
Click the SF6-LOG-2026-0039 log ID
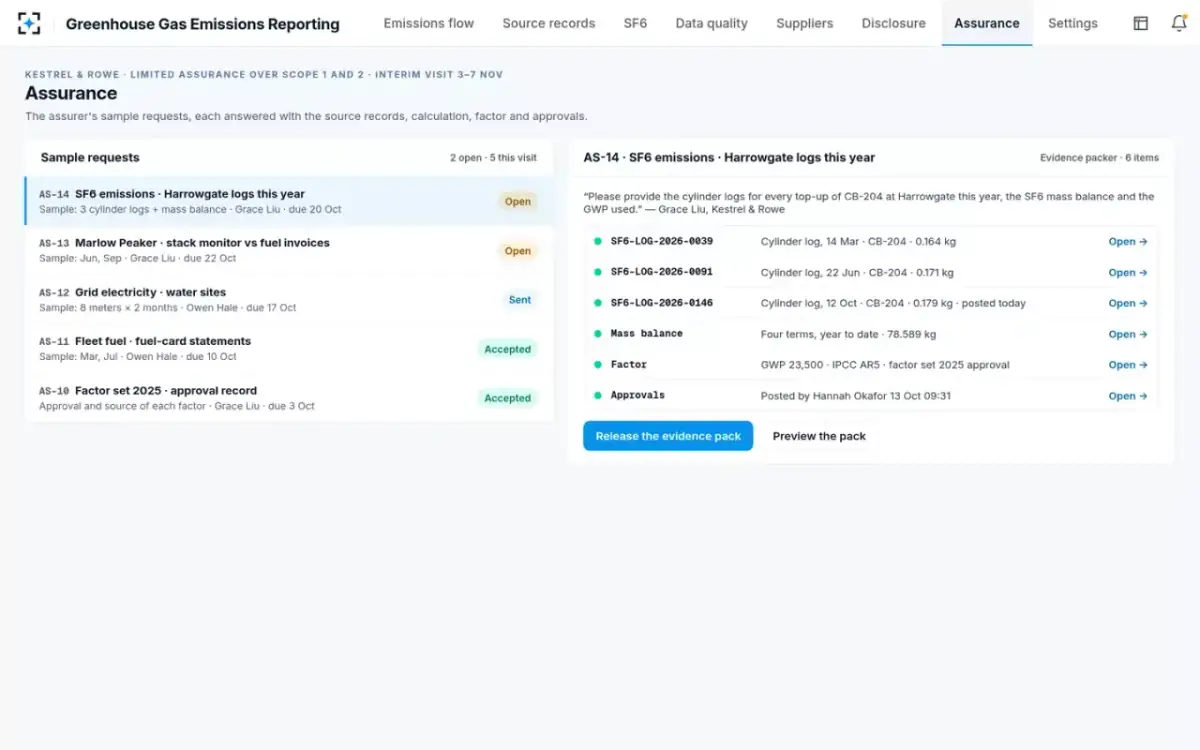point(662,241)
